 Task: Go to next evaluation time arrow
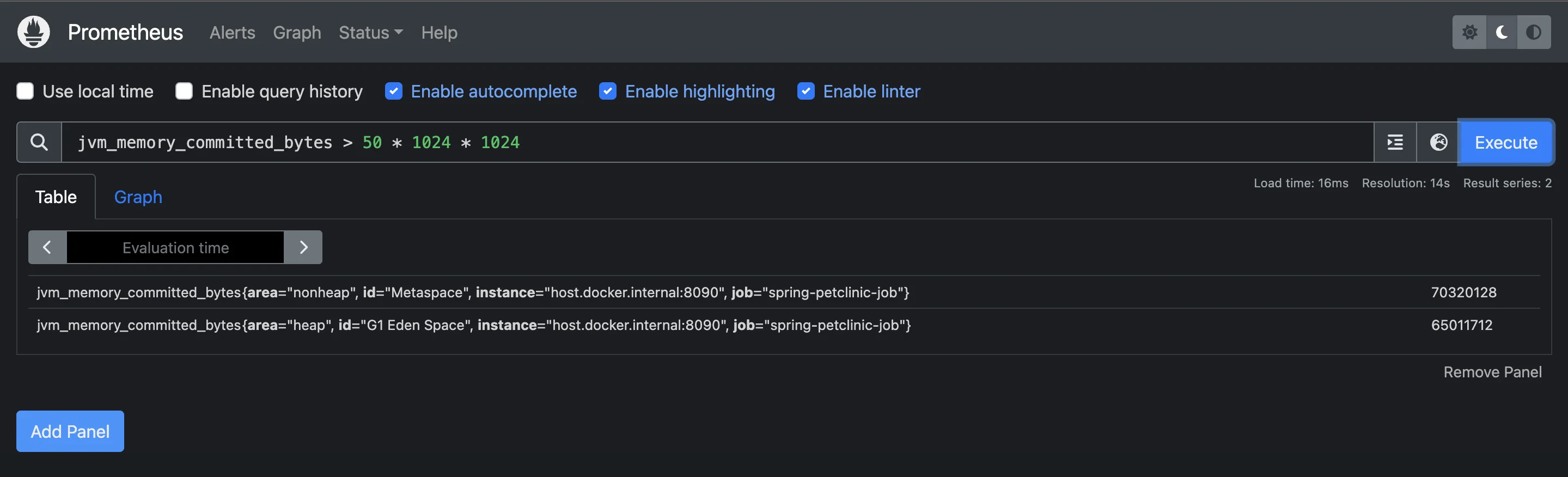[x=303, y=247]
